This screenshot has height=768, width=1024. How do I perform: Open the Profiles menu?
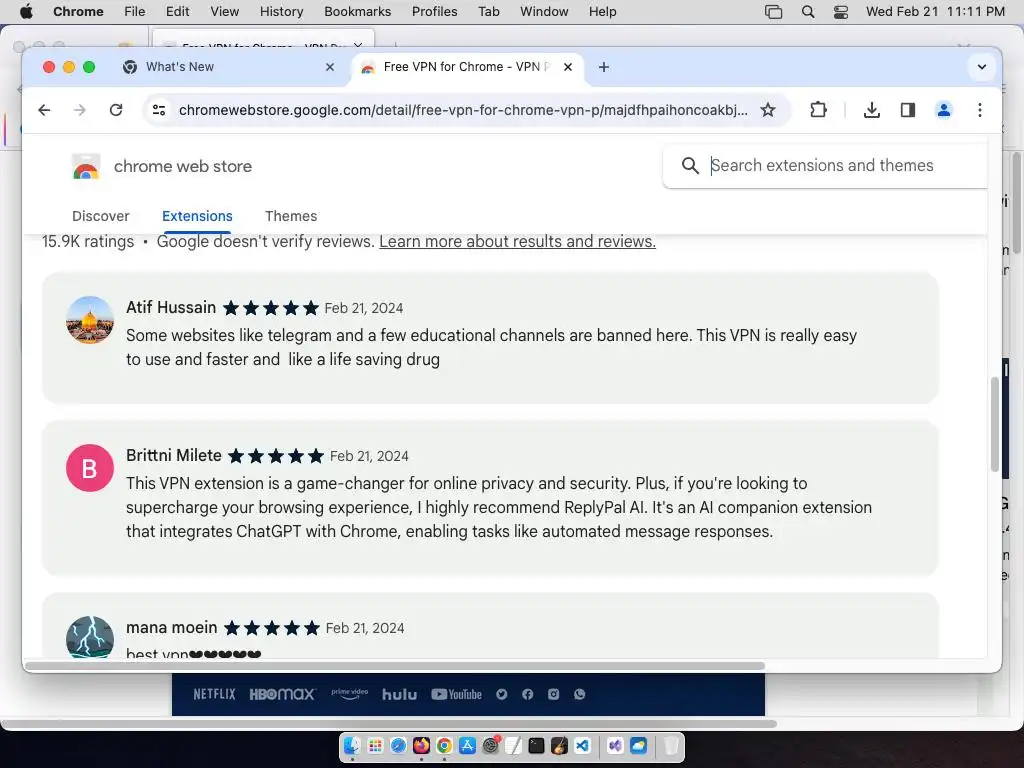coord(434,12)
